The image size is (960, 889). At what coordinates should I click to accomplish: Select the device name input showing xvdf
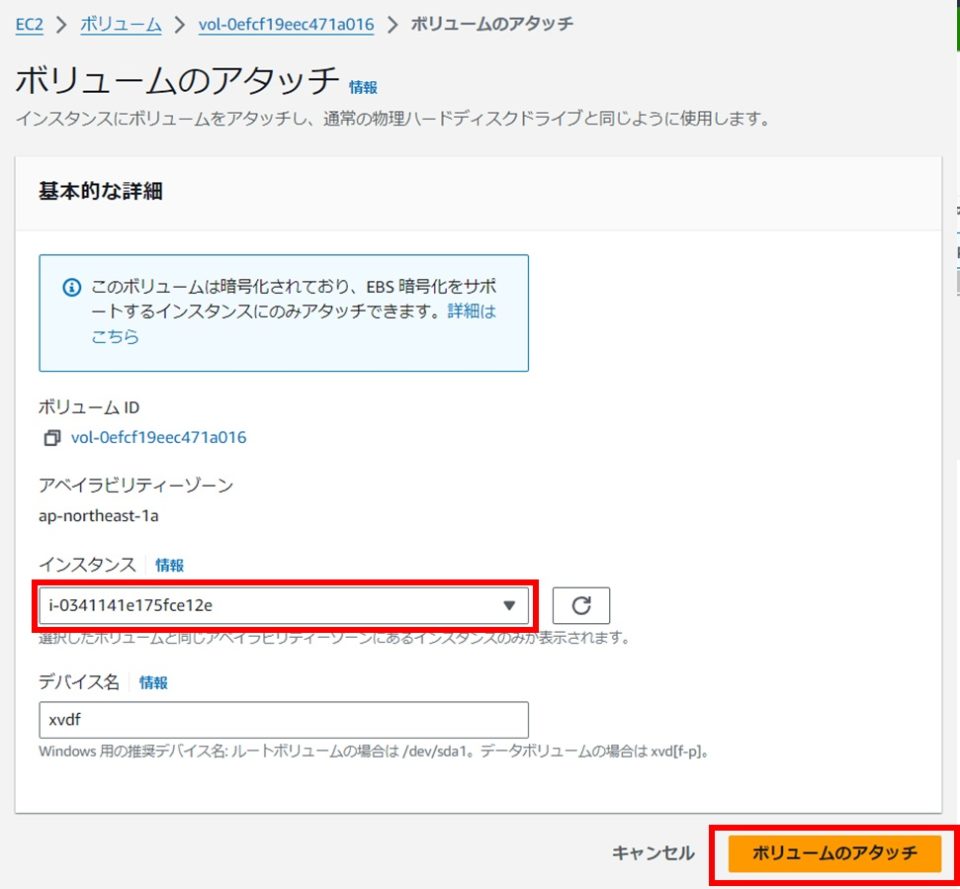283,720
